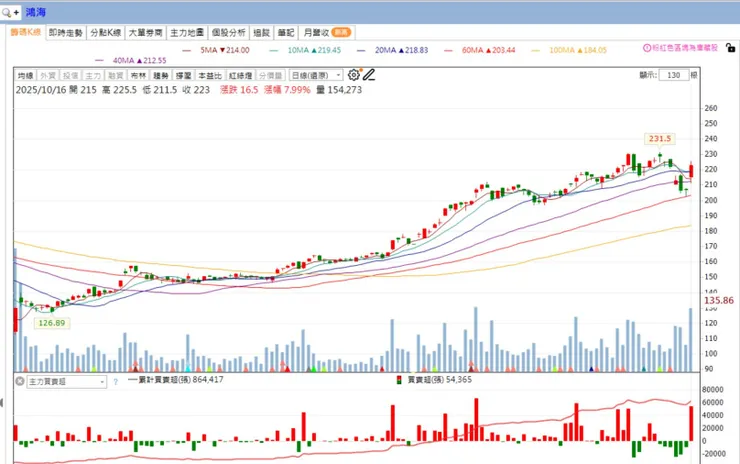
Task: Toggle 主力 overlay button
Action: 93,76
